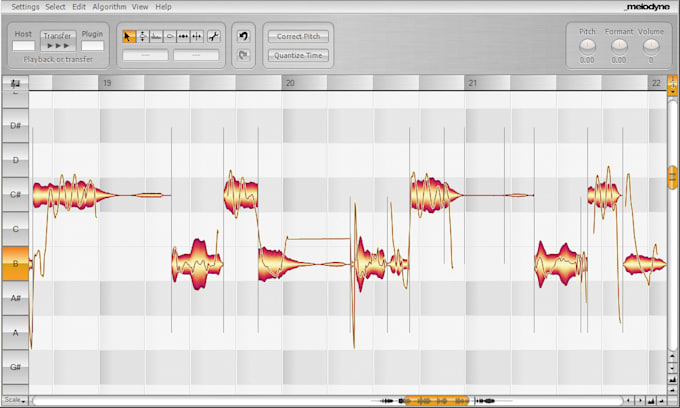Click the left tool value field
The image size is (680, 408).
145,55
